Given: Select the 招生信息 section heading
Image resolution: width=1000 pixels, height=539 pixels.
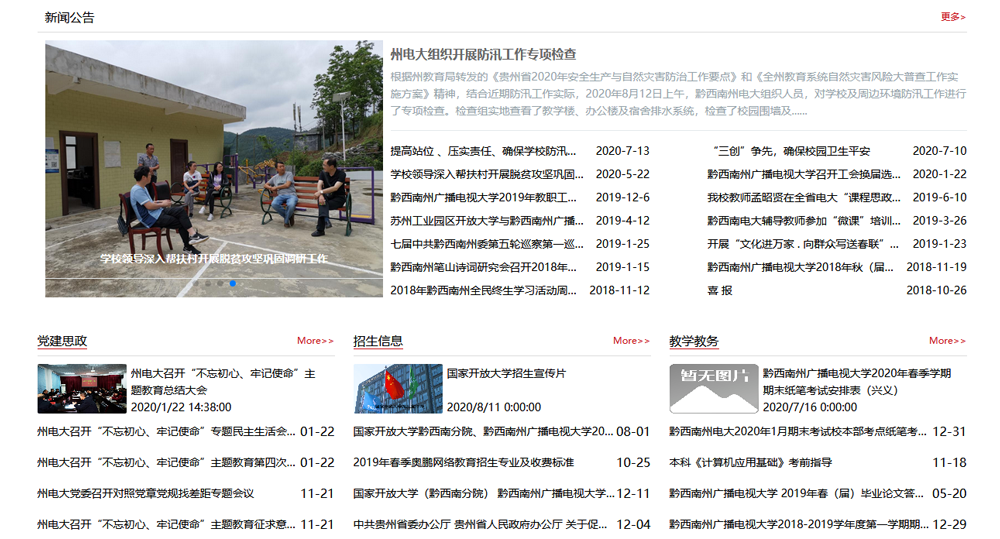Looking at the screenshot, I should 378,341.
